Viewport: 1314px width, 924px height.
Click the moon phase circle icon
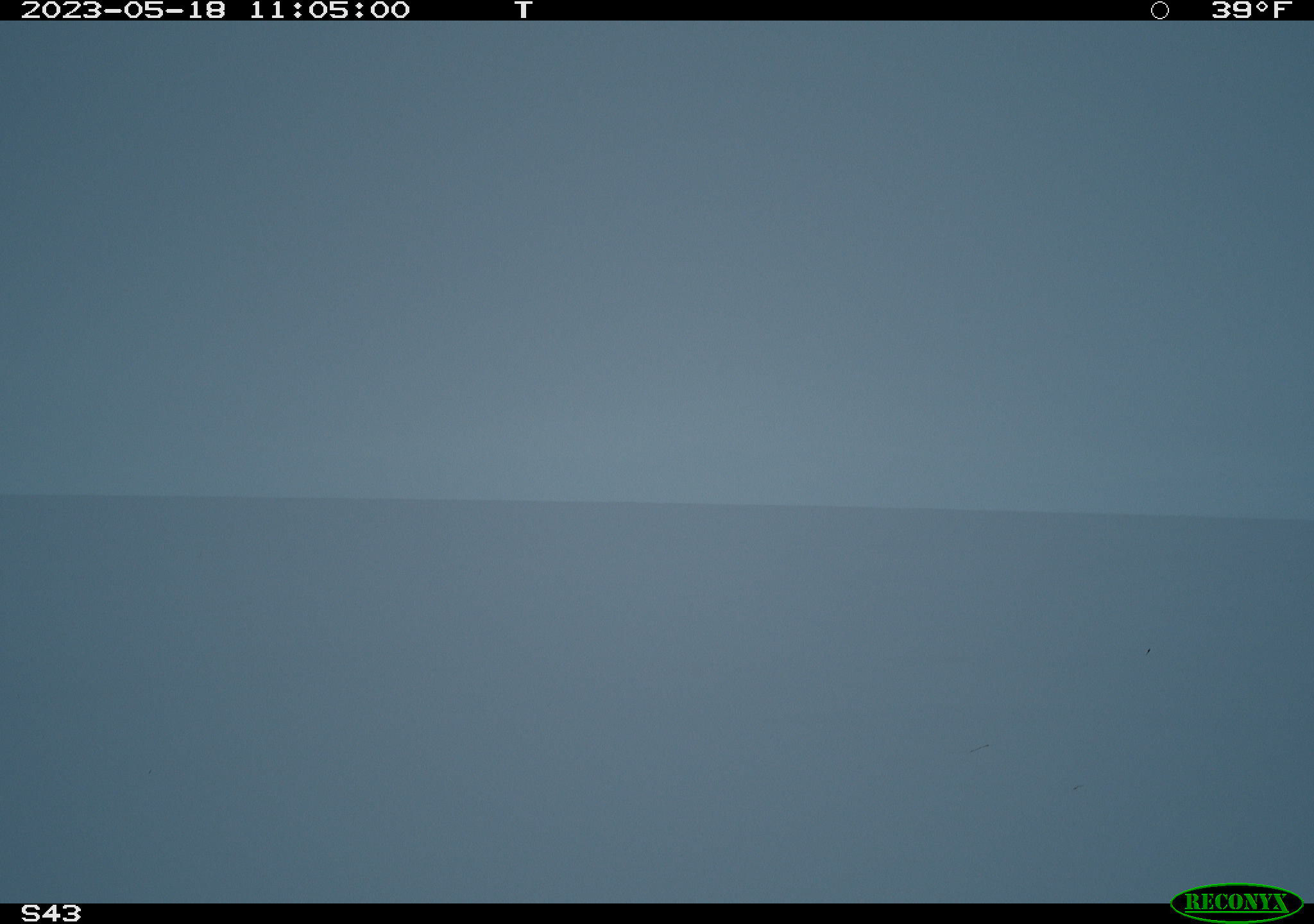(x=1159, y=10)
